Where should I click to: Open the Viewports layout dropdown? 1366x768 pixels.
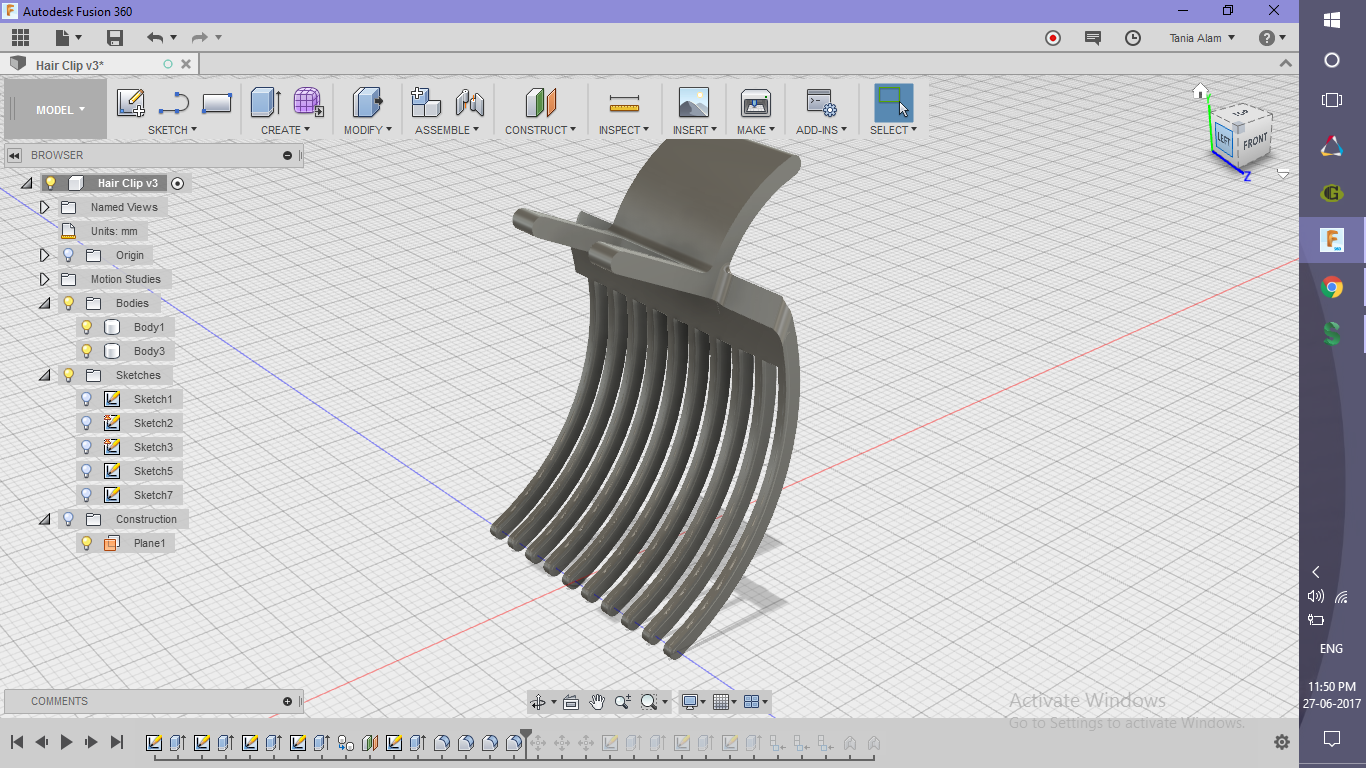(757, 702)
